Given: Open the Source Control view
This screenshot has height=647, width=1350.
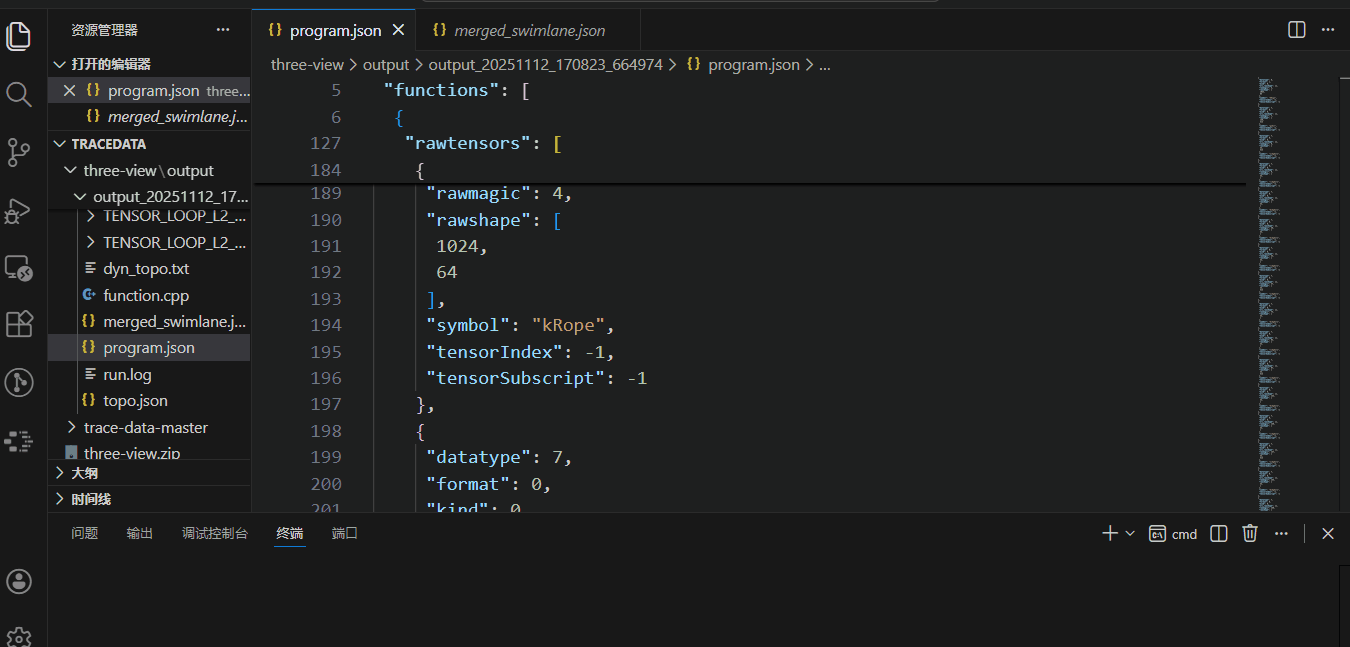Looking at the screenshot, I should tap(19, 152).
